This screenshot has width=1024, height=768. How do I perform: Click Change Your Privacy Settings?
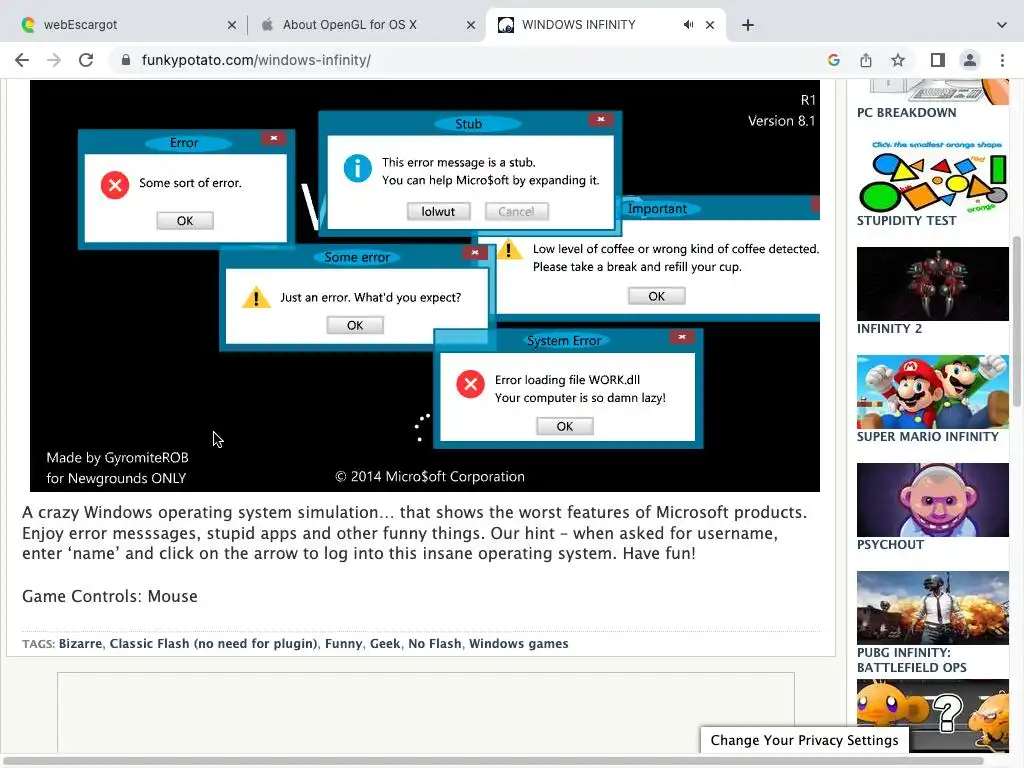point(805,740)
